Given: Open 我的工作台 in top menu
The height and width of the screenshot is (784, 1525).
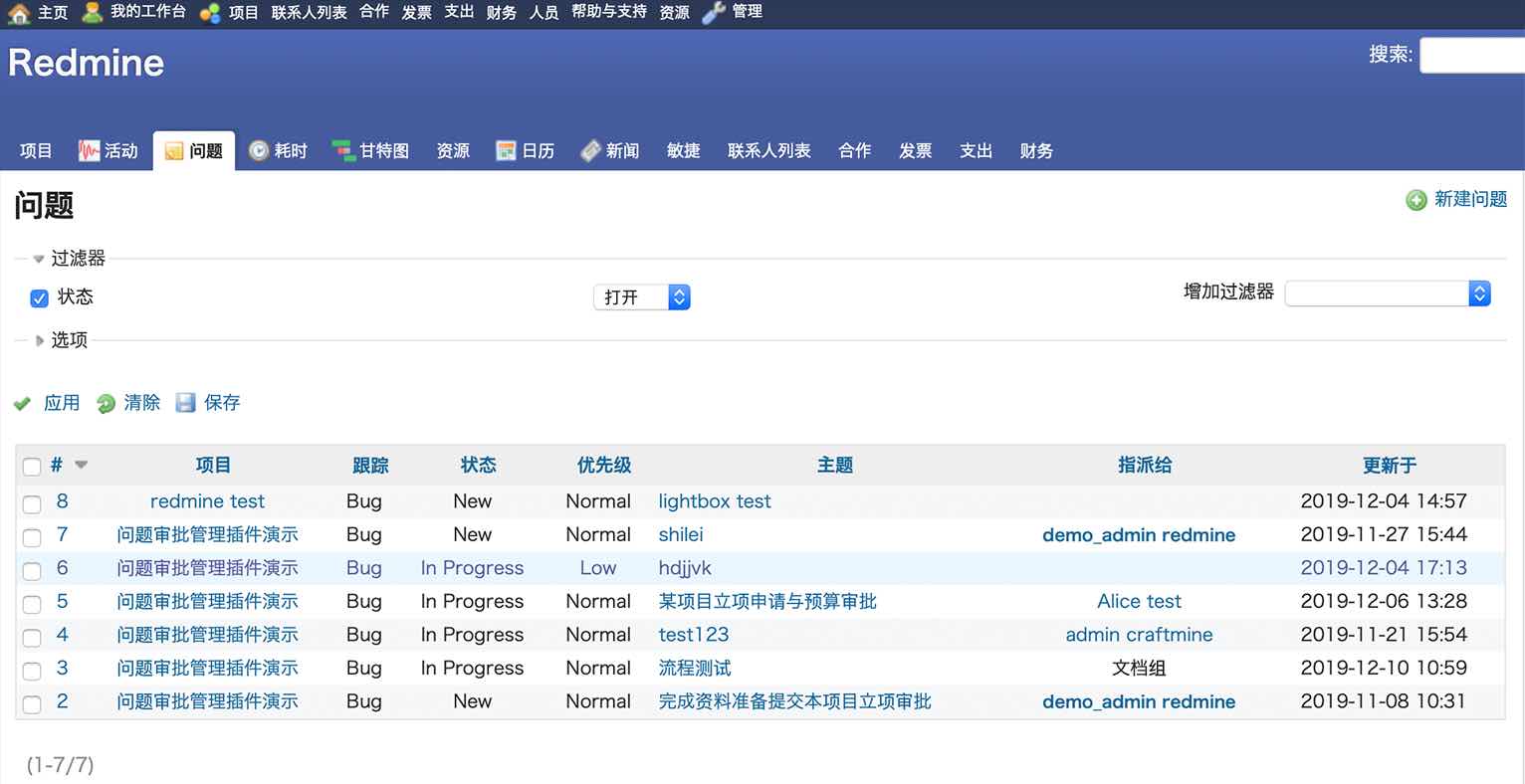Looking at the screenshot, I should (147, 12).
